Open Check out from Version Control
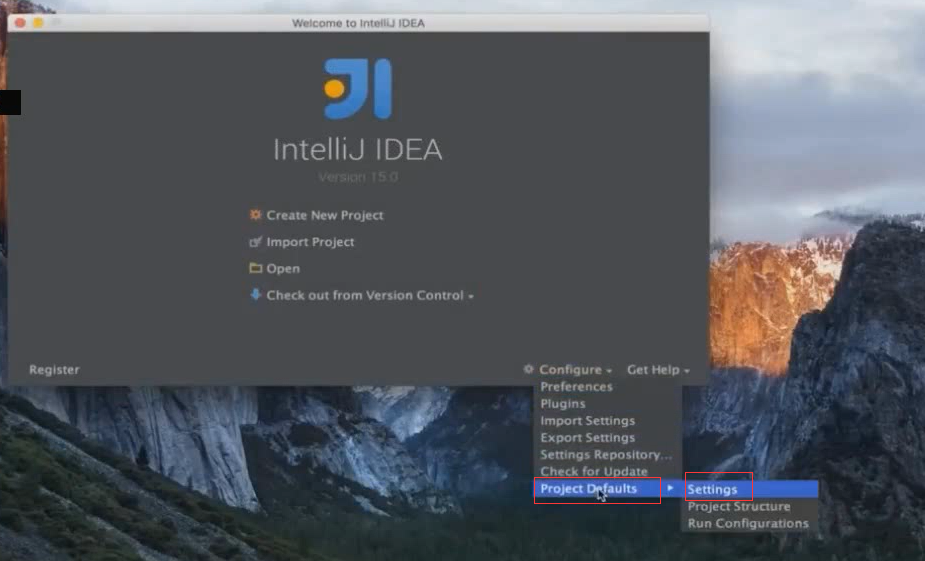The image size is (925, 561). [365, 295]
